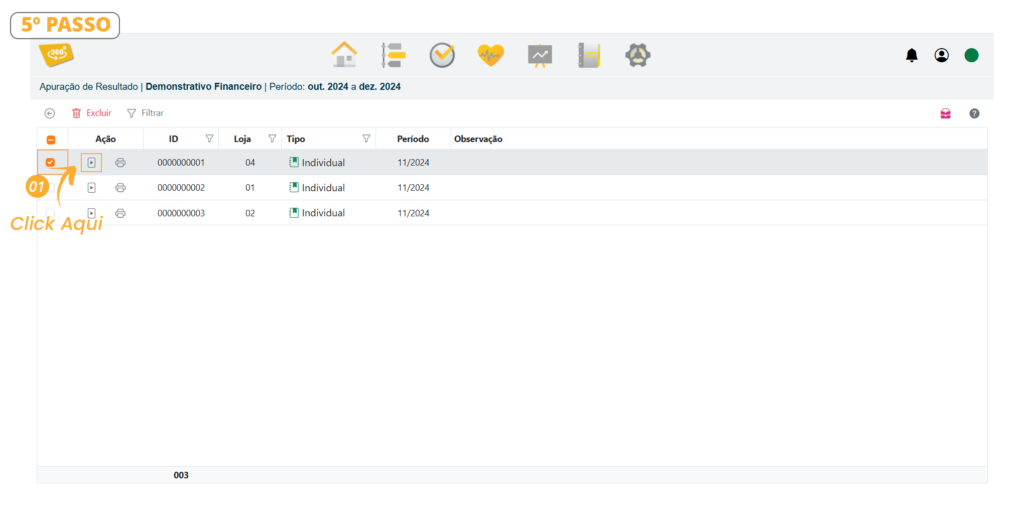Click Individual text in row 0000000001
The image size is (1024, 523).
323,163
